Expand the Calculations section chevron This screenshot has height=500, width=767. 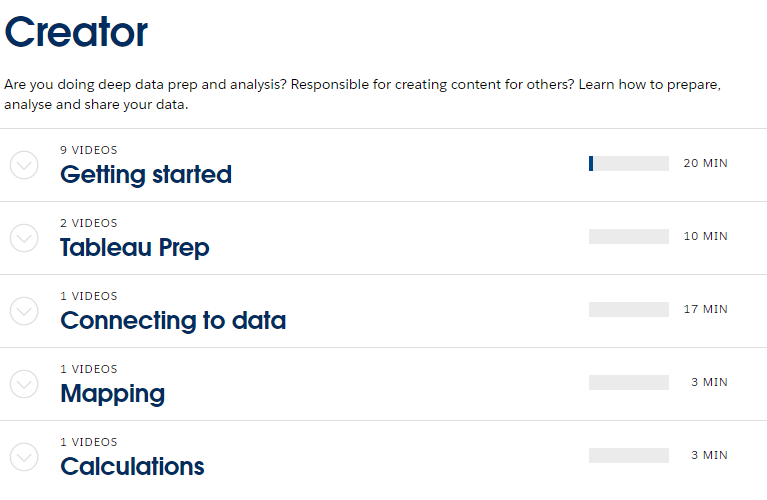(x=24, y=457)
